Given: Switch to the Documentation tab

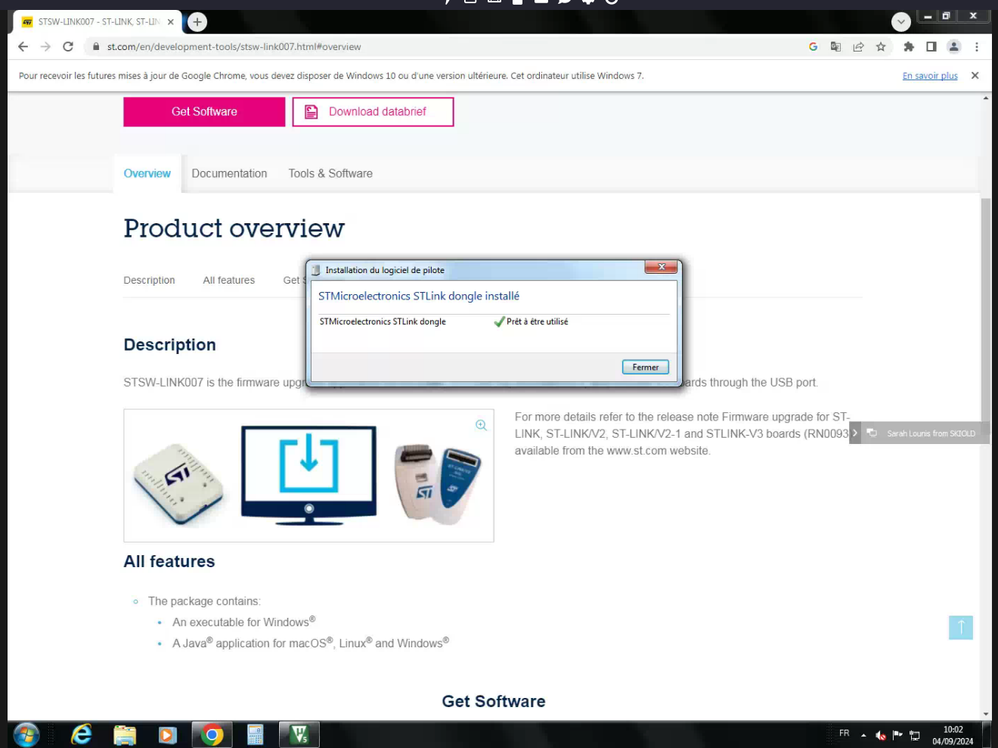Looking at the screenshot, I should pos(229,173).
